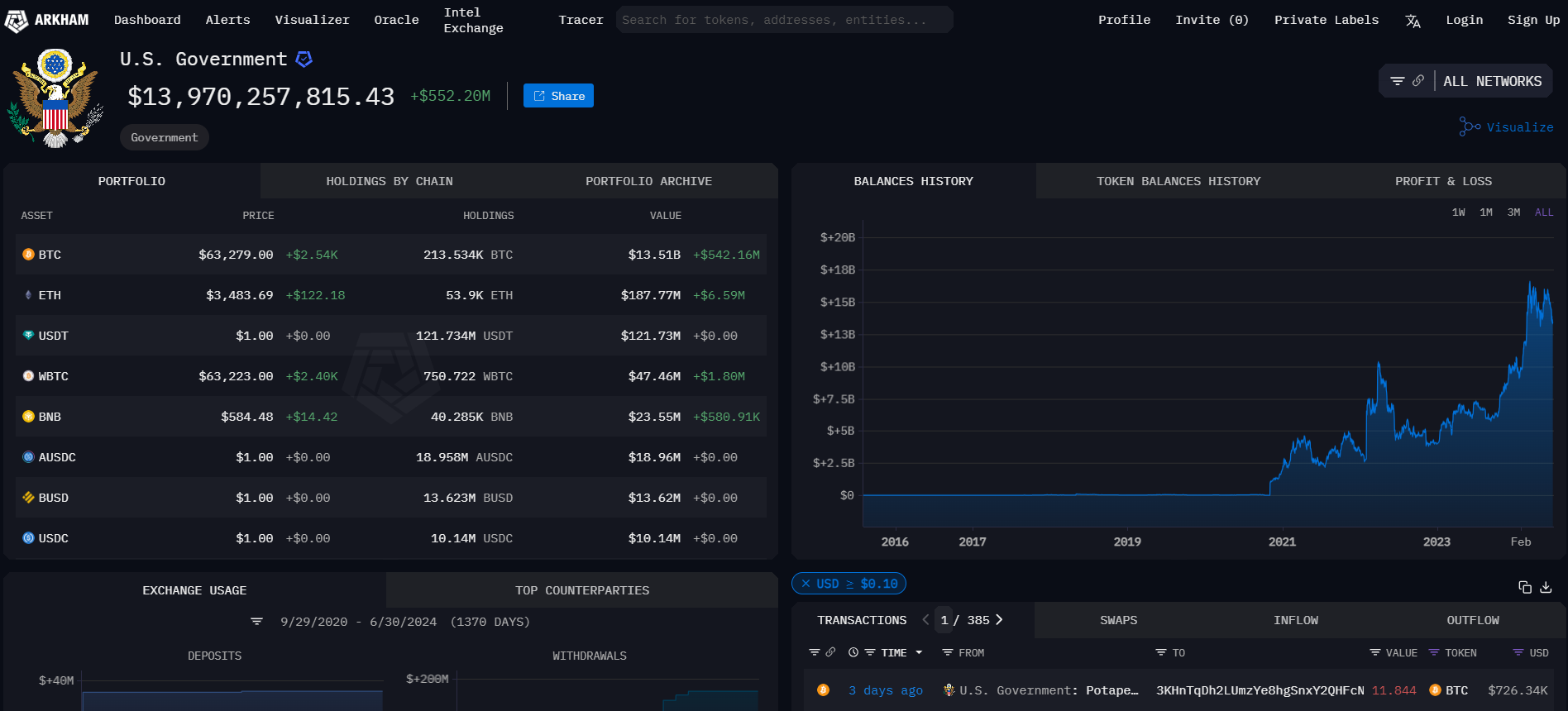Select the 3M chart range
Screen dimensions: 1568x711
click(x=1513, y=212)
